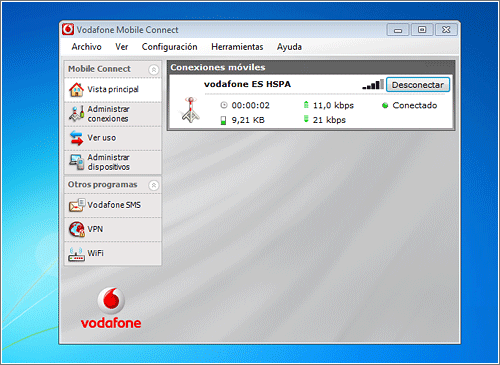Open the Archivo menu

(86, 47)
